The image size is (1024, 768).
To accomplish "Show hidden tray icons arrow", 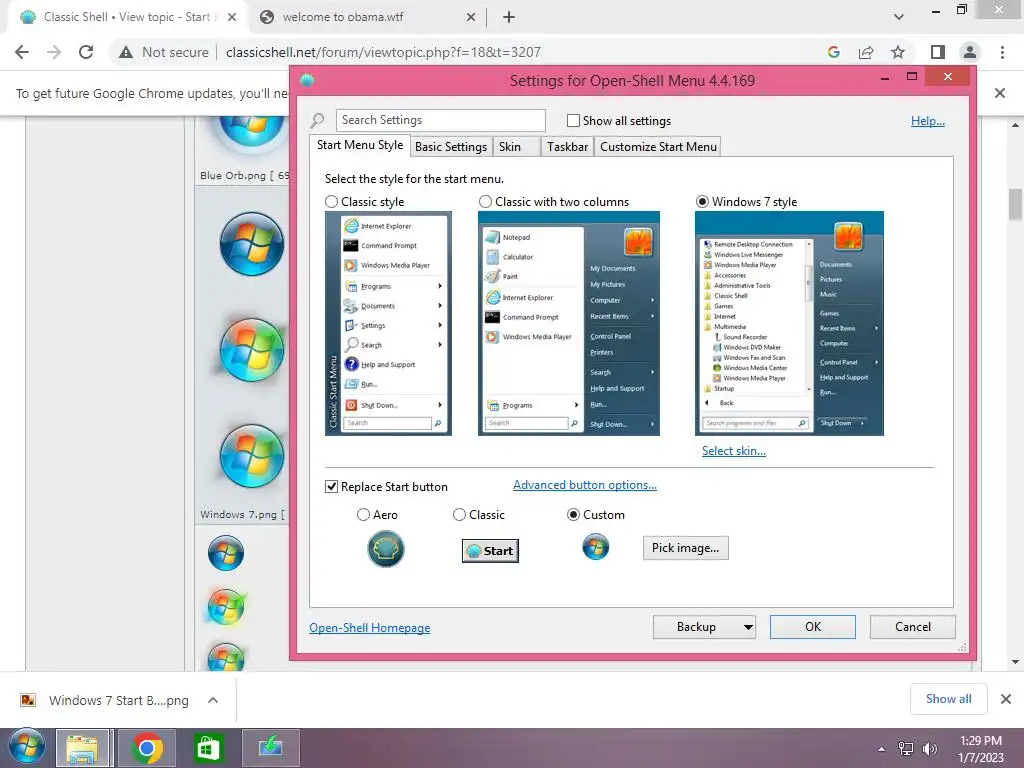I will [881, 749].
